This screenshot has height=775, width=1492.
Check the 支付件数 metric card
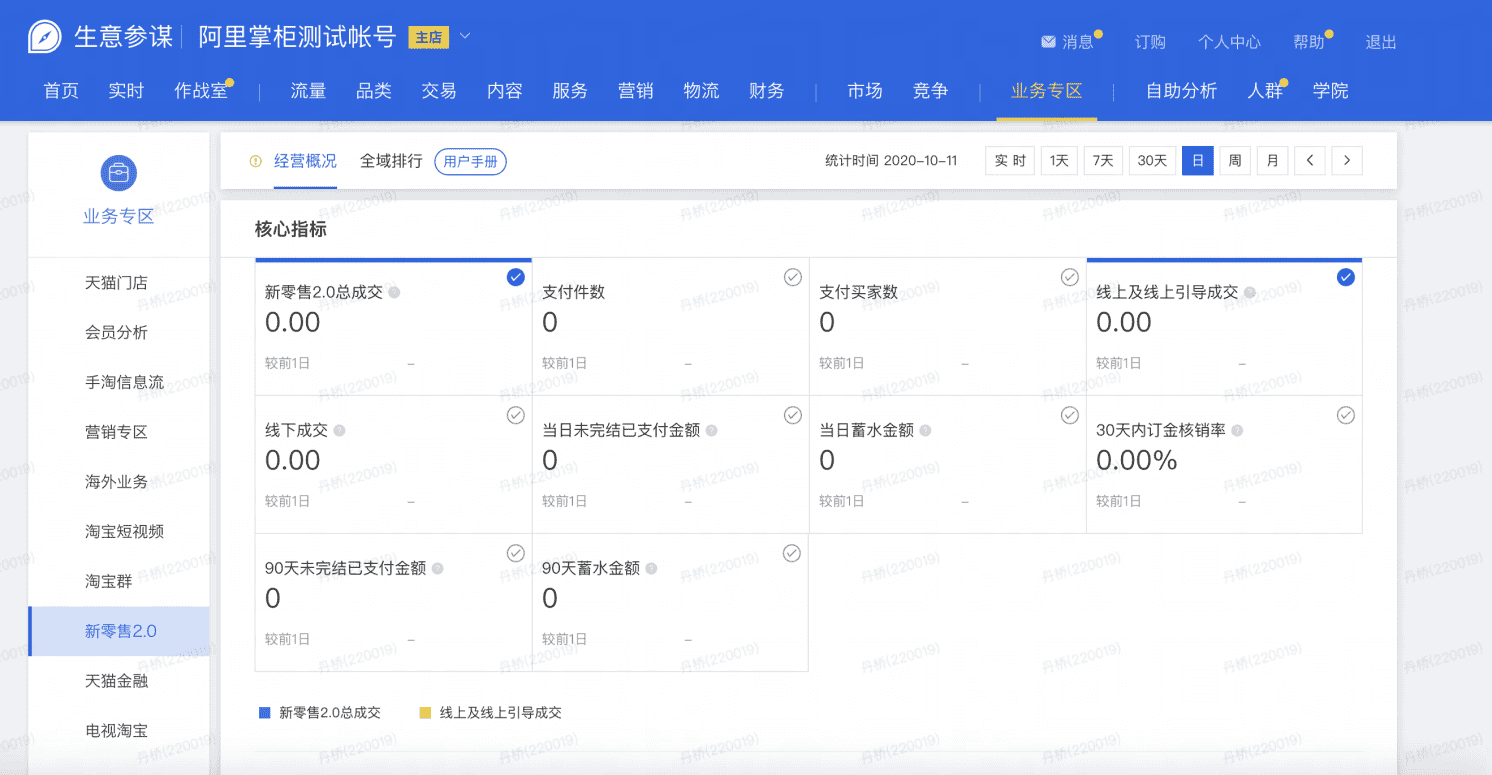pos(793,277)
